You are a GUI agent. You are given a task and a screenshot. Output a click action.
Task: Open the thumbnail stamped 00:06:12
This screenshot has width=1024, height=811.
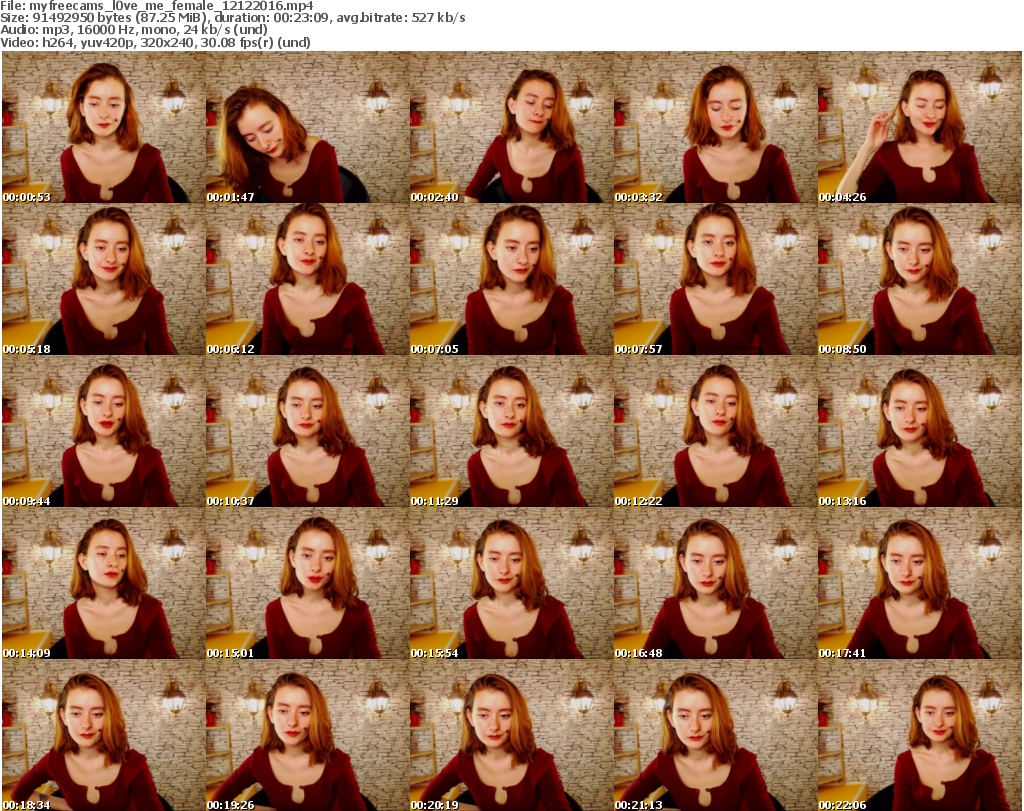point(308,279)
